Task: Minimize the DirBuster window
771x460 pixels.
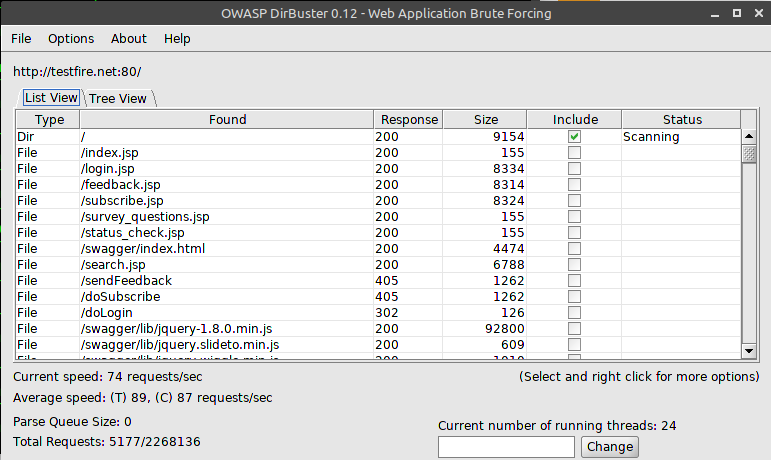Action: (x=715, y=14)
